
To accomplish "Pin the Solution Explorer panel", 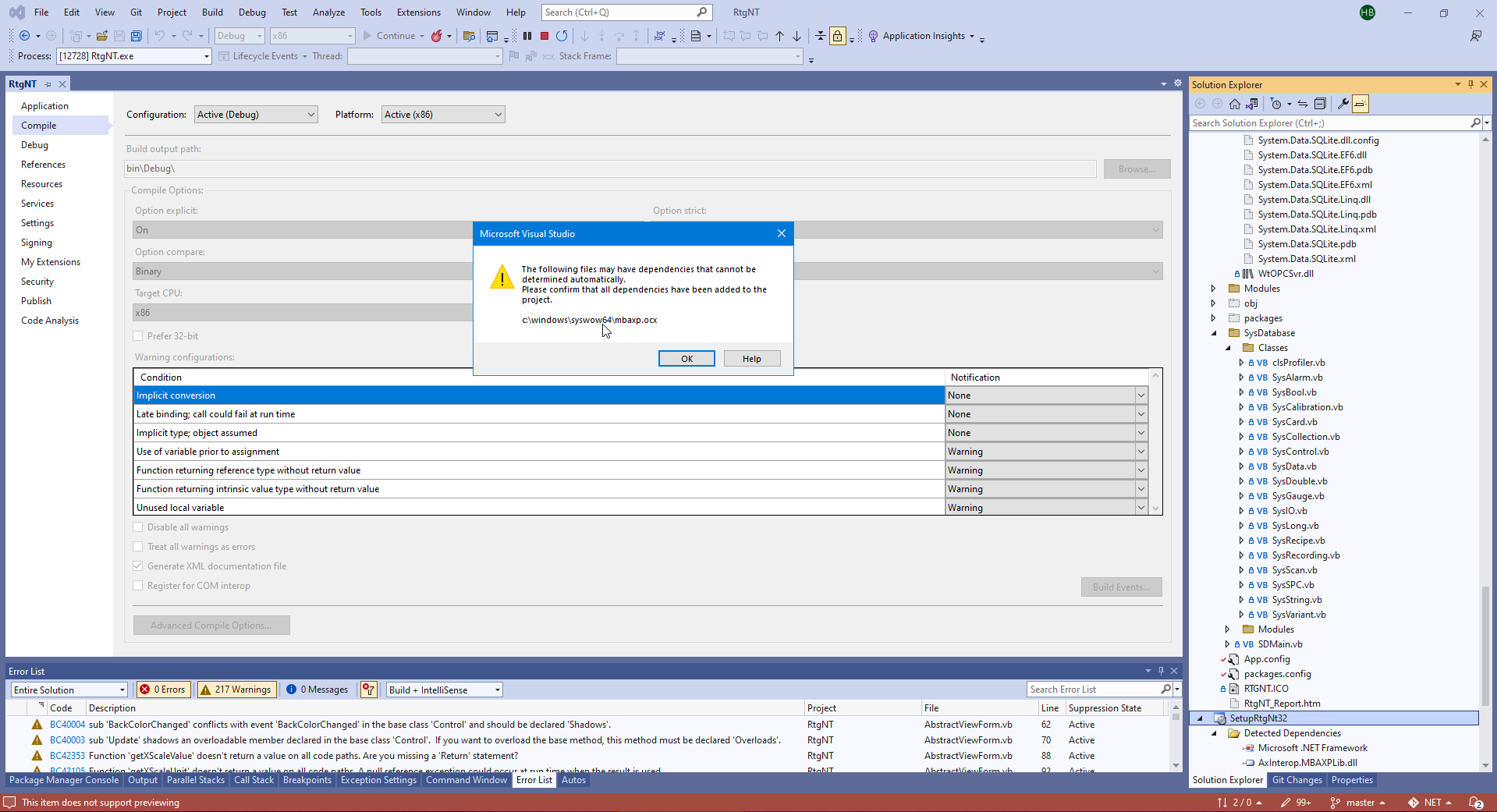I will pyautogui.click(x=1470, y=84).
